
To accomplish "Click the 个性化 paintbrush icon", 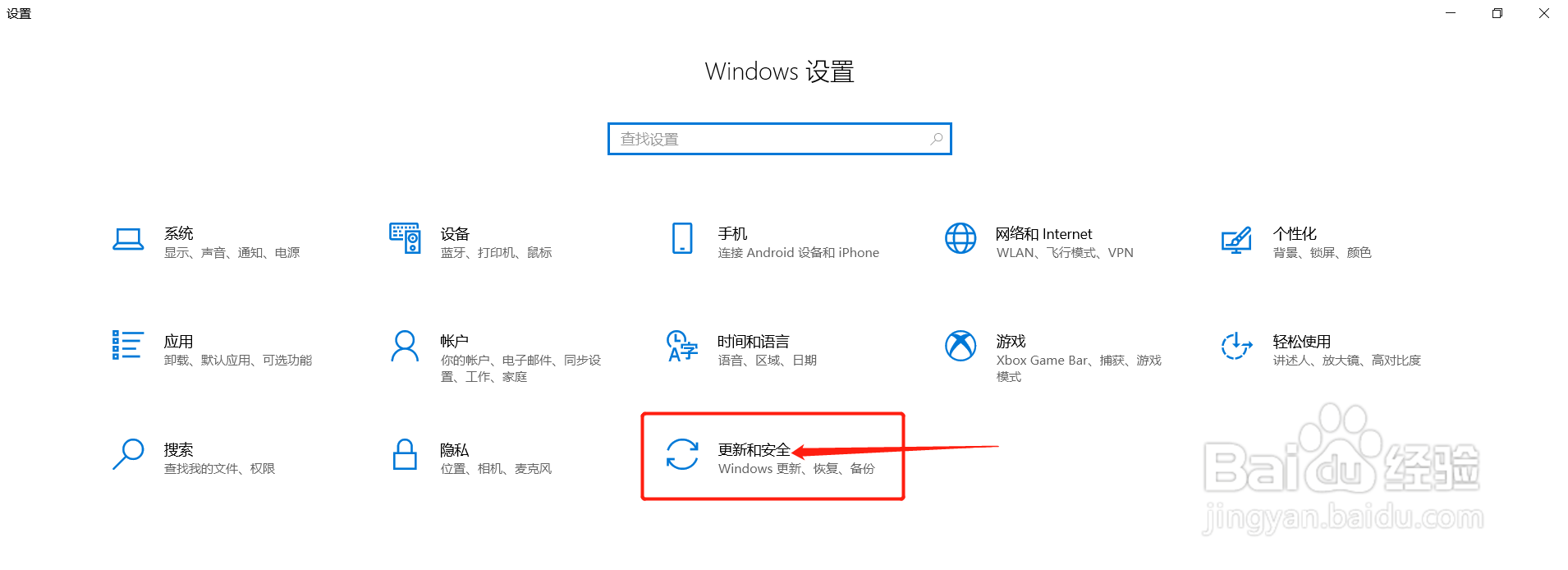I will tap(1236, 240).
